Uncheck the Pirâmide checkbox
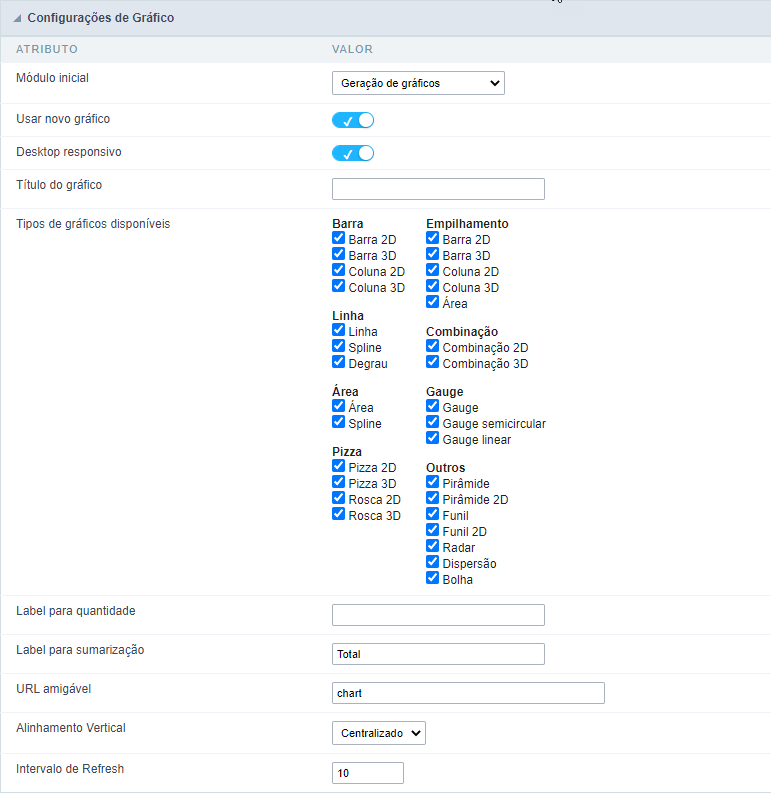771x793 pixels. (433, 482)
